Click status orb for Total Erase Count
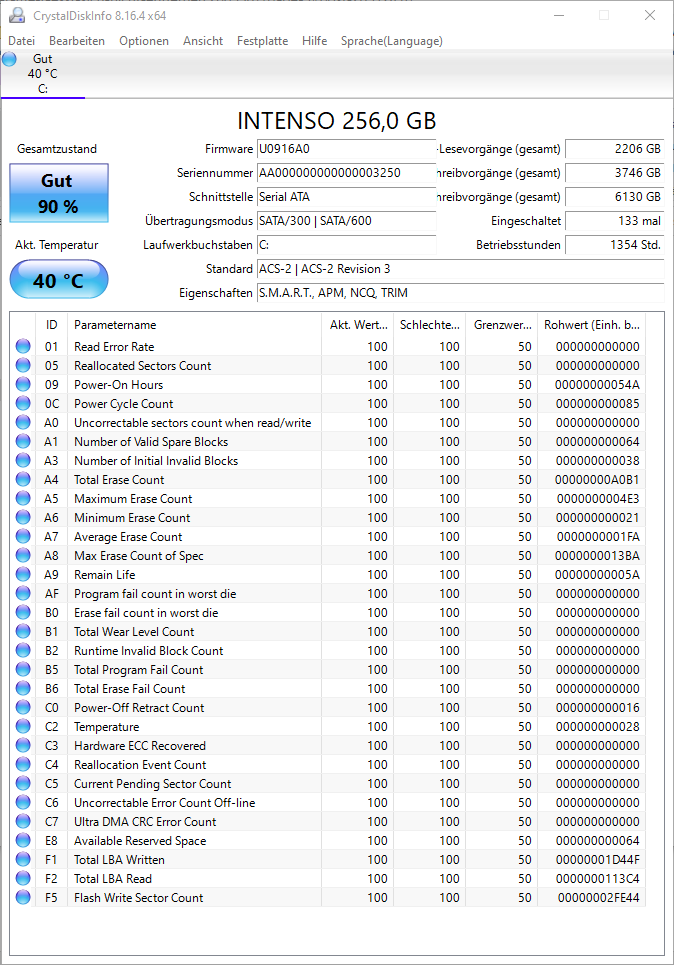The height and width of the screenshot is (965, 674). click(23, 479)
